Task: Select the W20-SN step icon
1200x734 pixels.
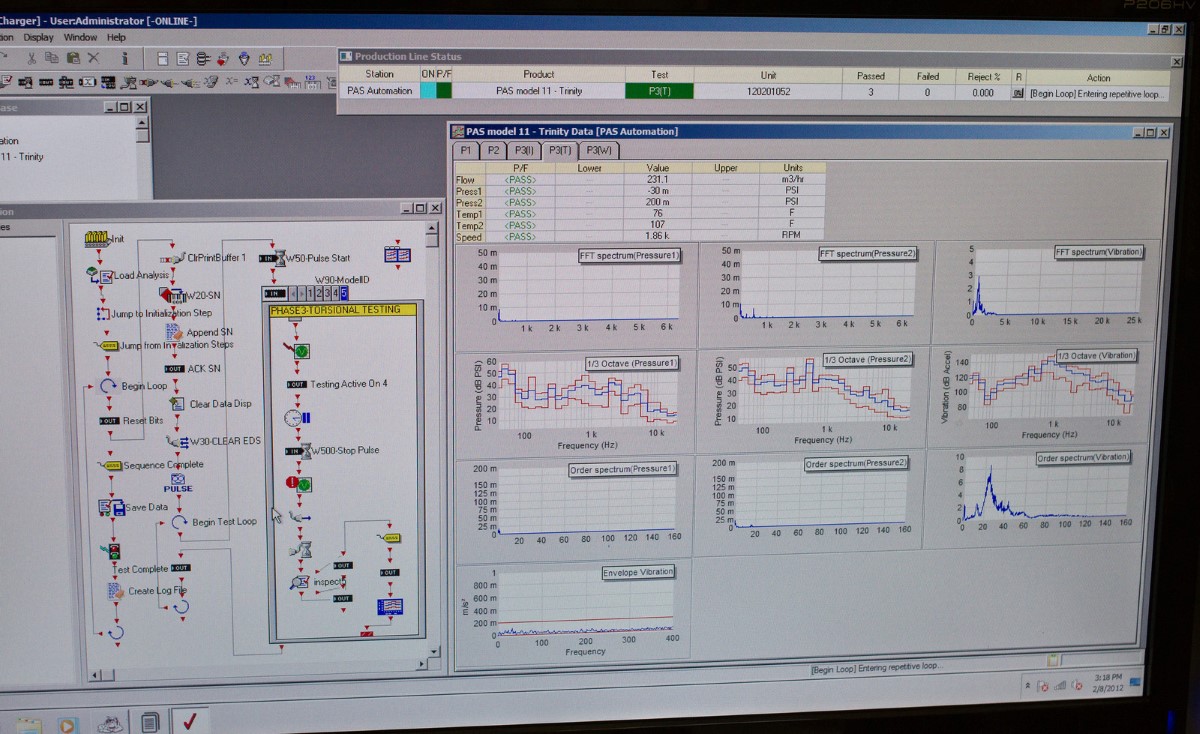Action: [173, 295]
